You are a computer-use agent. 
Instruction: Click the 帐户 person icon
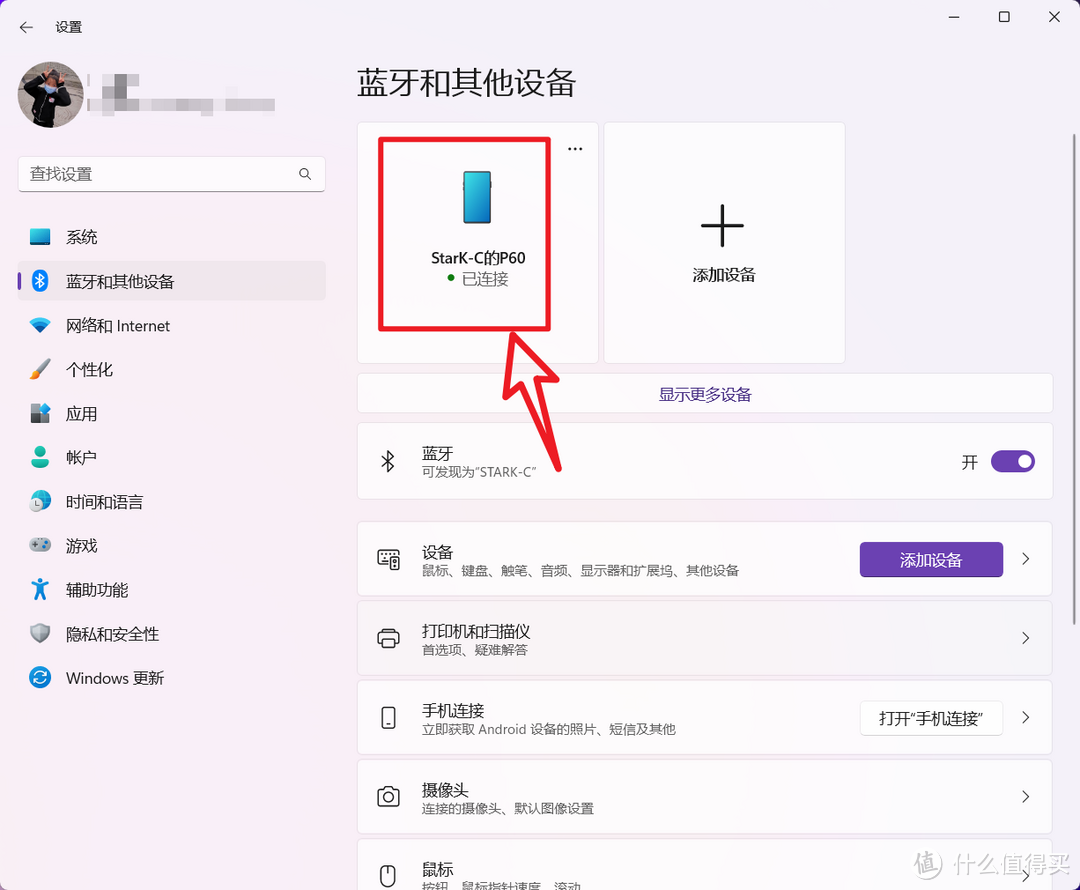tap(40, 457)
